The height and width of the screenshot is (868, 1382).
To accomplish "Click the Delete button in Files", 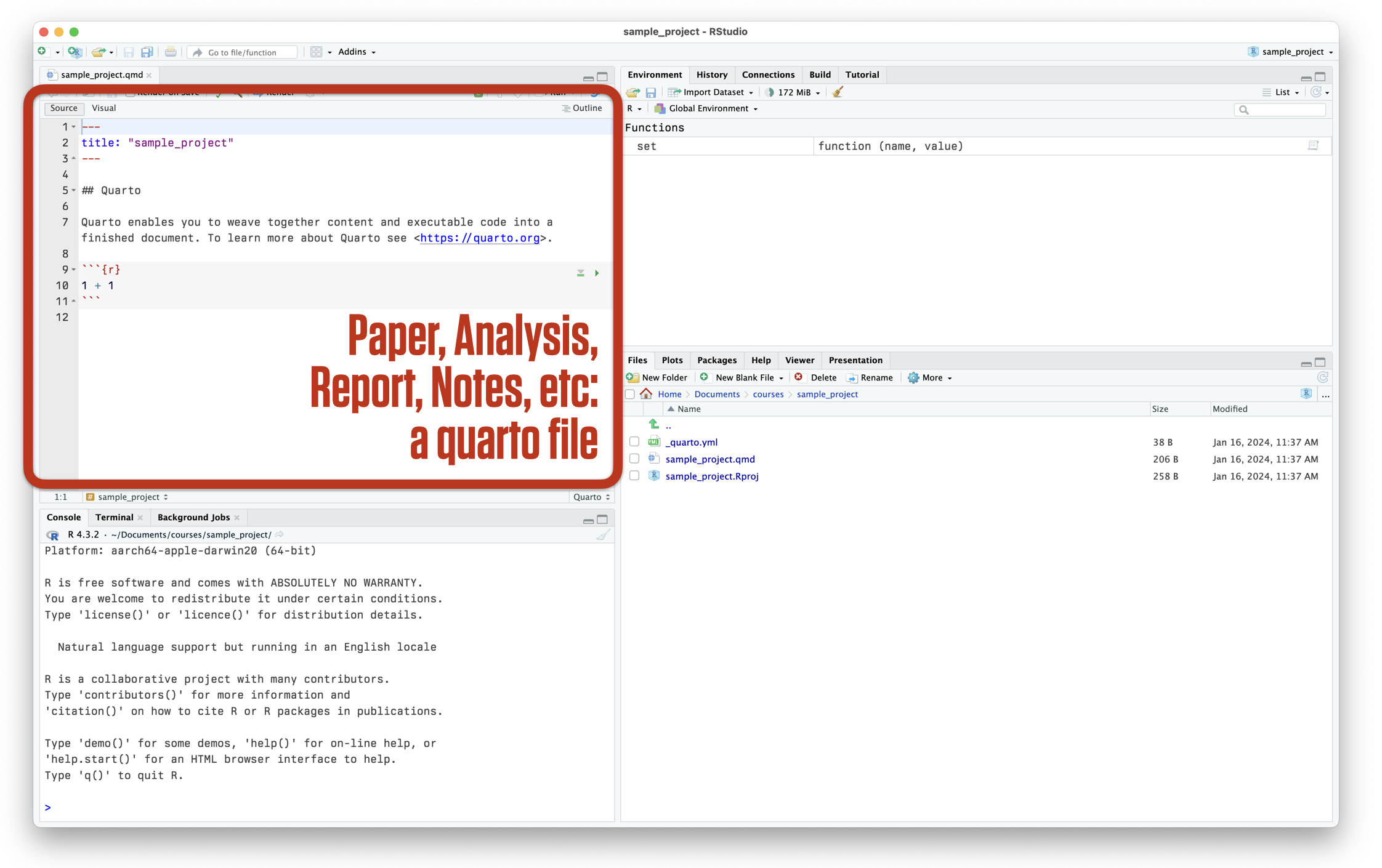I will point(815,377).
